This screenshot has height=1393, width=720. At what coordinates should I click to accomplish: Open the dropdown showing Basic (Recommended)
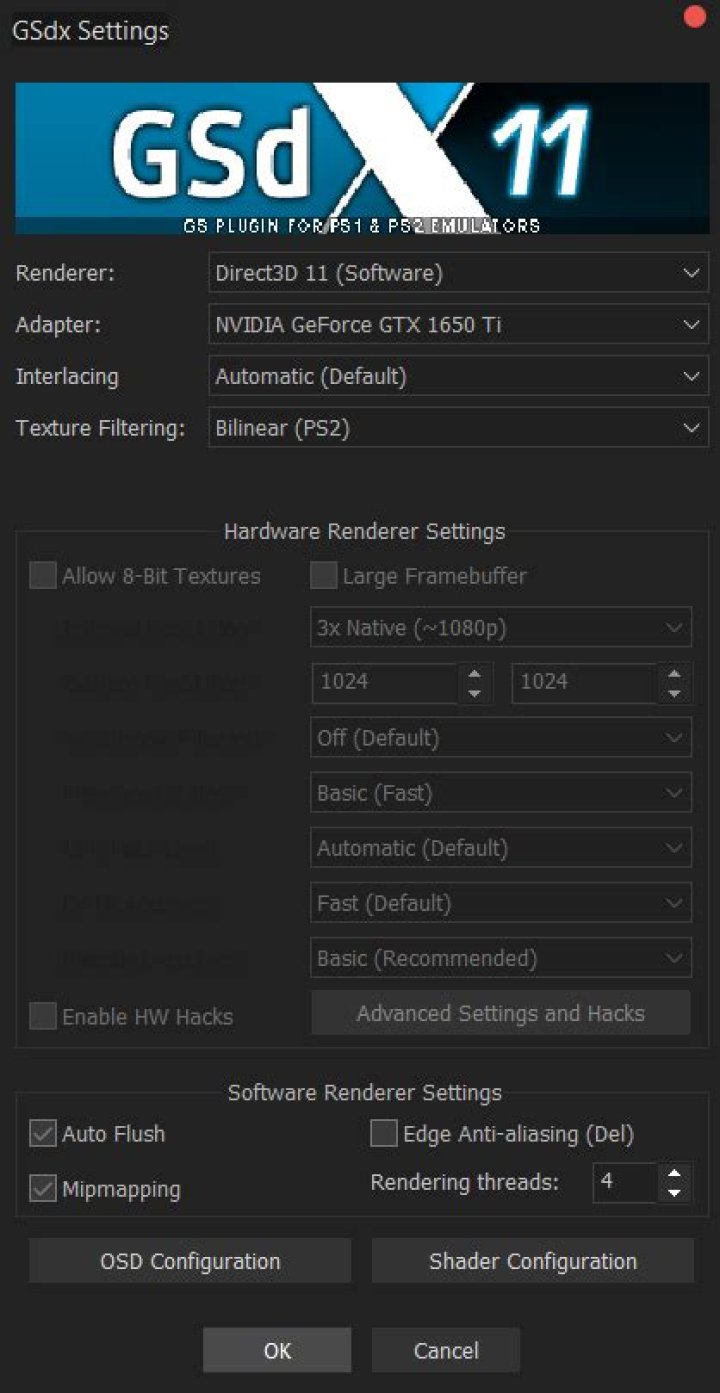click(501, 958)
